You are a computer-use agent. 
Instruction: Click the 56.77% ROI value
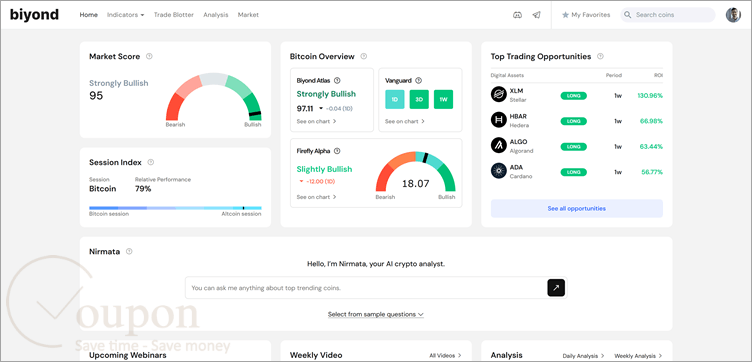[652, 172]
